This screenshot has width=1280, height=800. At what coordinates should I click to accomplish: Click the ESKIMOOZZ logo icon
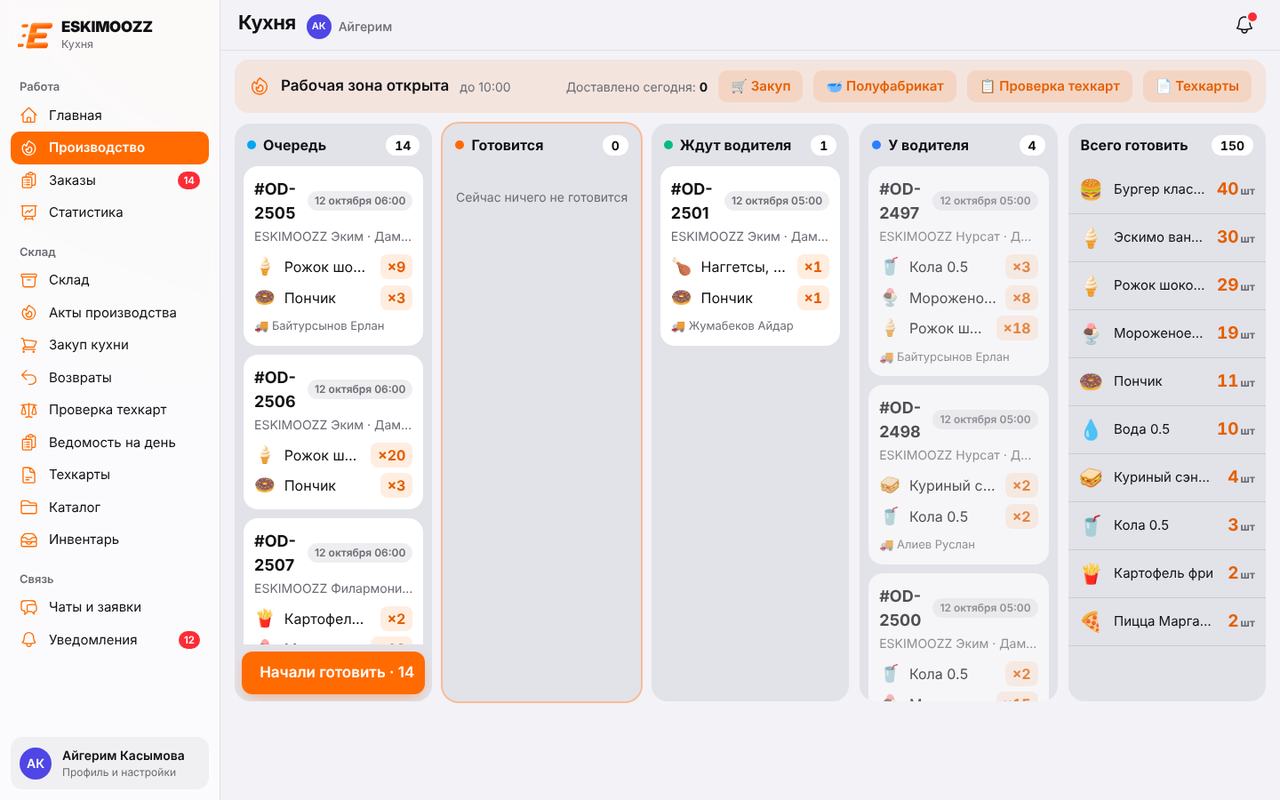(35, 35)
